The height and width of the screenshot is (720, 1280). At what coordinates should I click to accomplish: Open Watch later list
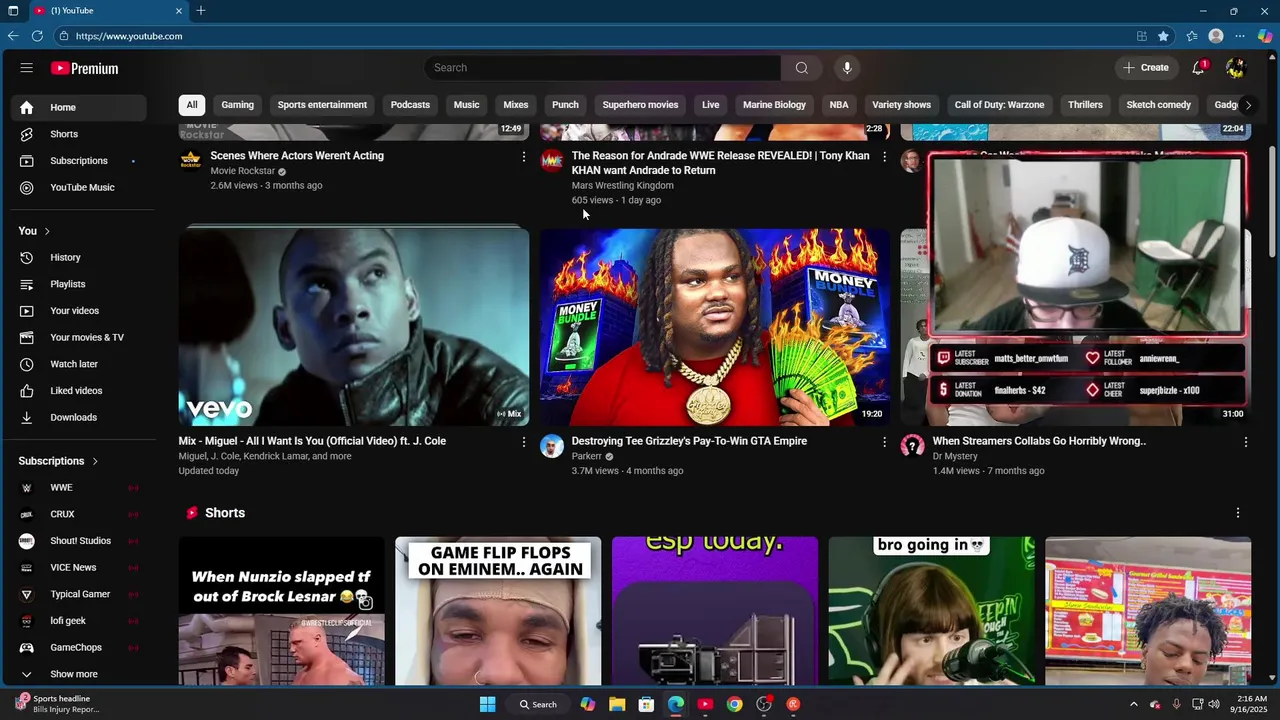pos(78,364)
